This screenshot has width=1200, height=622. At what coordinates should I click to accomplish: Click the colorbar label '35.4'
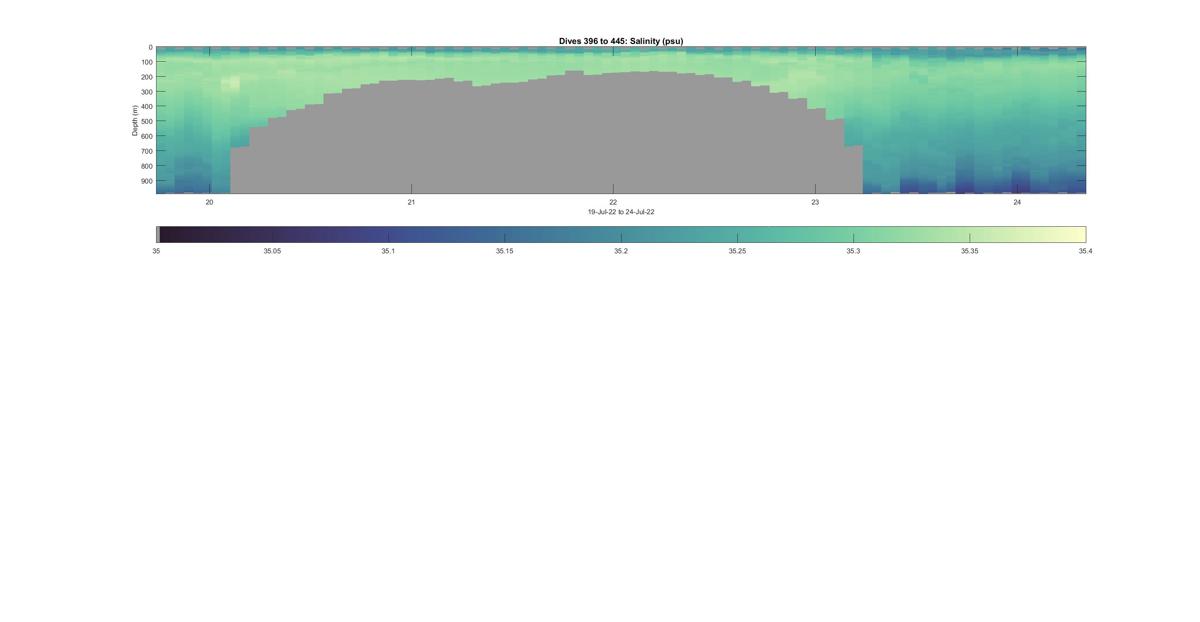click(1085, 251)
